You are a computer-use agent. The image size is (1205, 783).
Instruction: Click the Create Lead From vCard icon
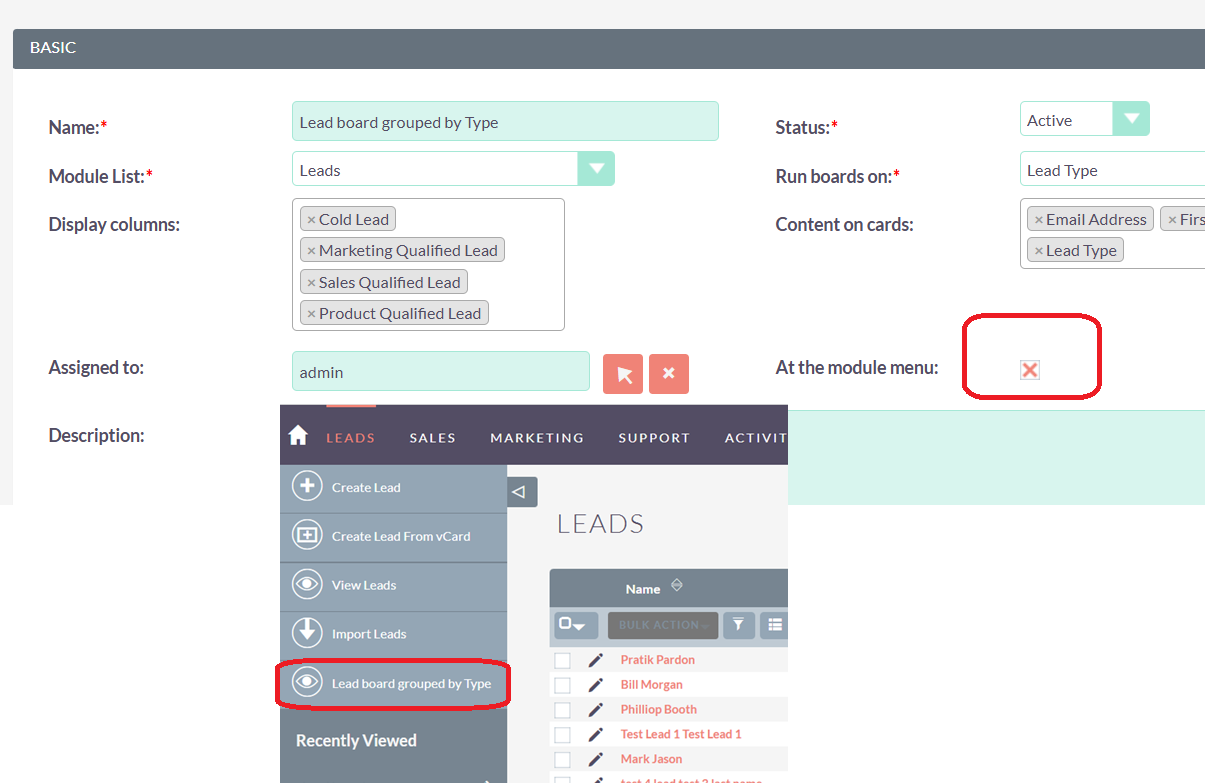point(307,535)
